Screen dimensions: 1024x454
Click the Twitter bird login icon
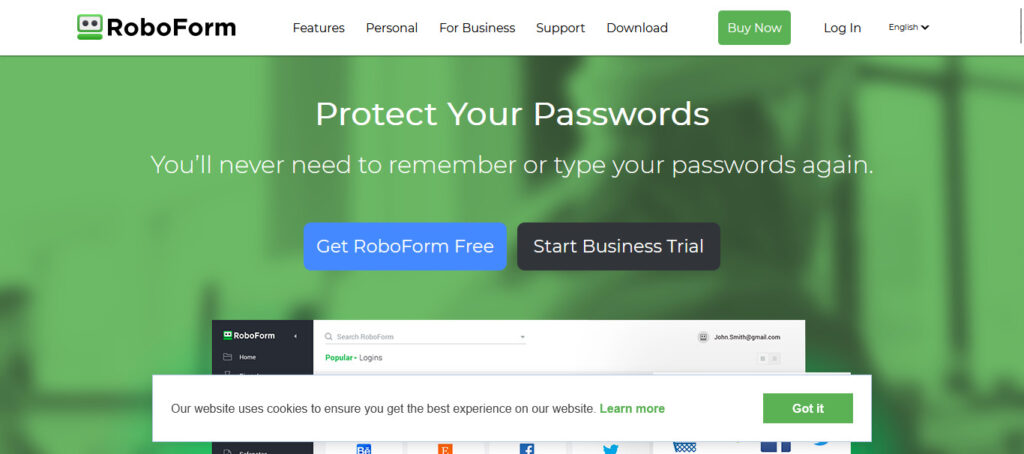coord(611,449)
